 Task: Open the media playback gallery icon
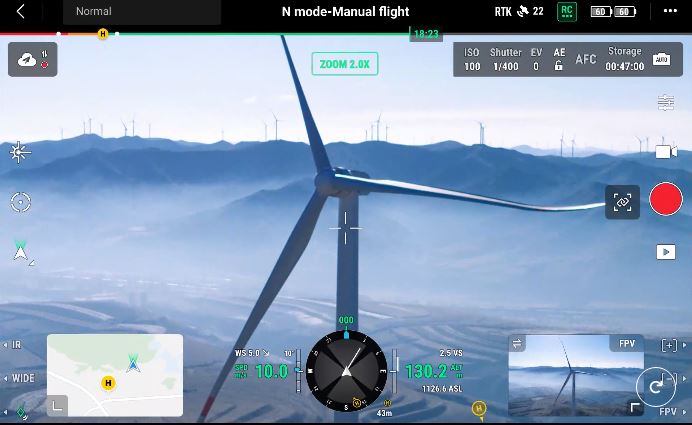pyautogui.click(x=665, y=252)
